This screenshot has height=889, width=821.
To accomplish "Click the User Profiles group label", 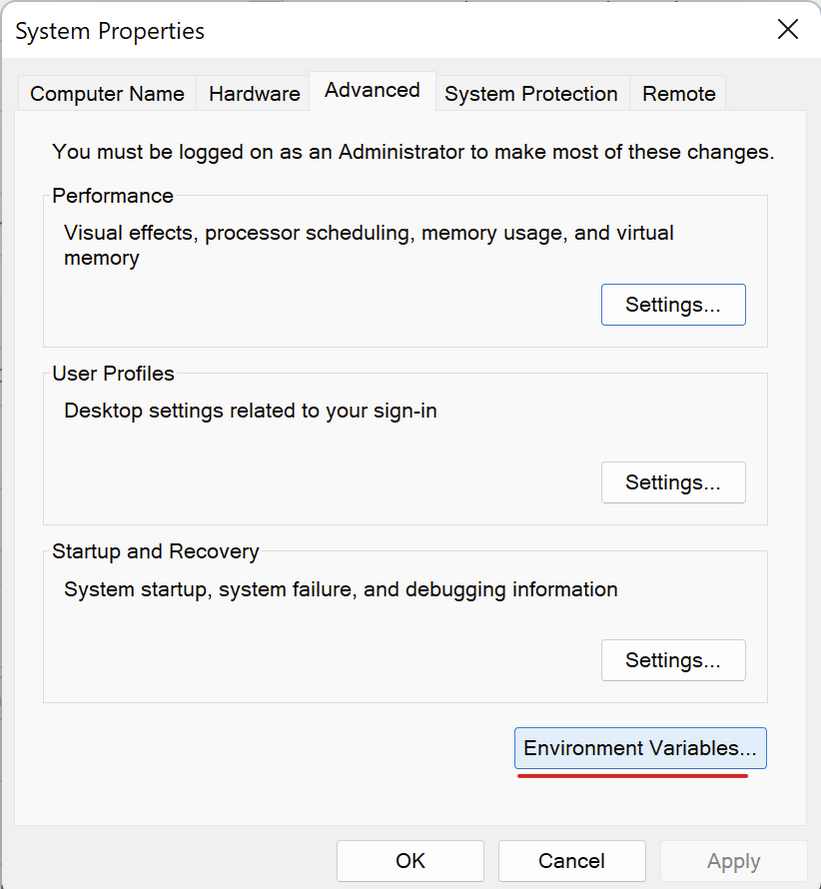I will 113,374.
